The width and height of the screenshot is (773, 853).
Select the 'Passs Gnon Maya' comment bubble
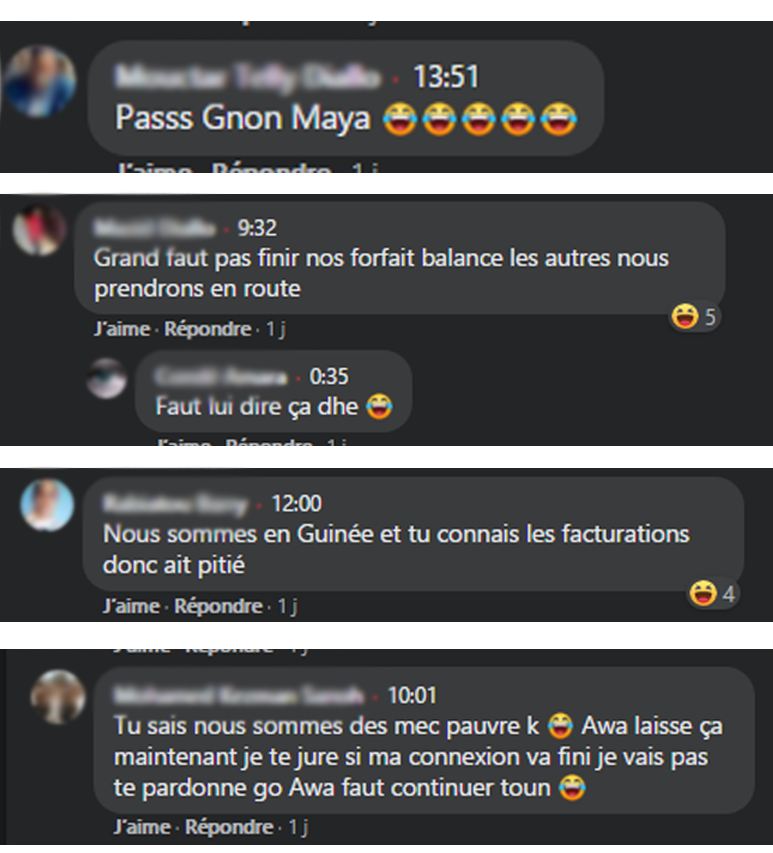click(346, 98)
